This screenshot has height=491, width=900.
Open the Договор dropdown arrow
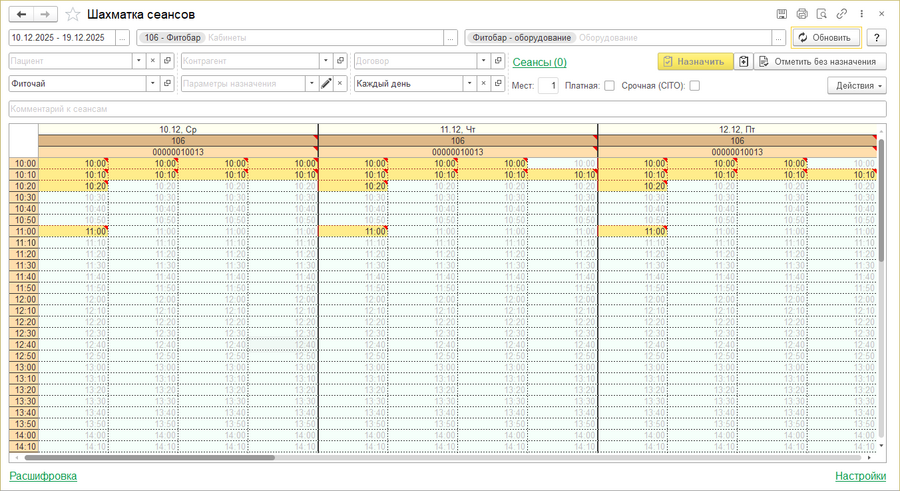(x=484, y=61)
